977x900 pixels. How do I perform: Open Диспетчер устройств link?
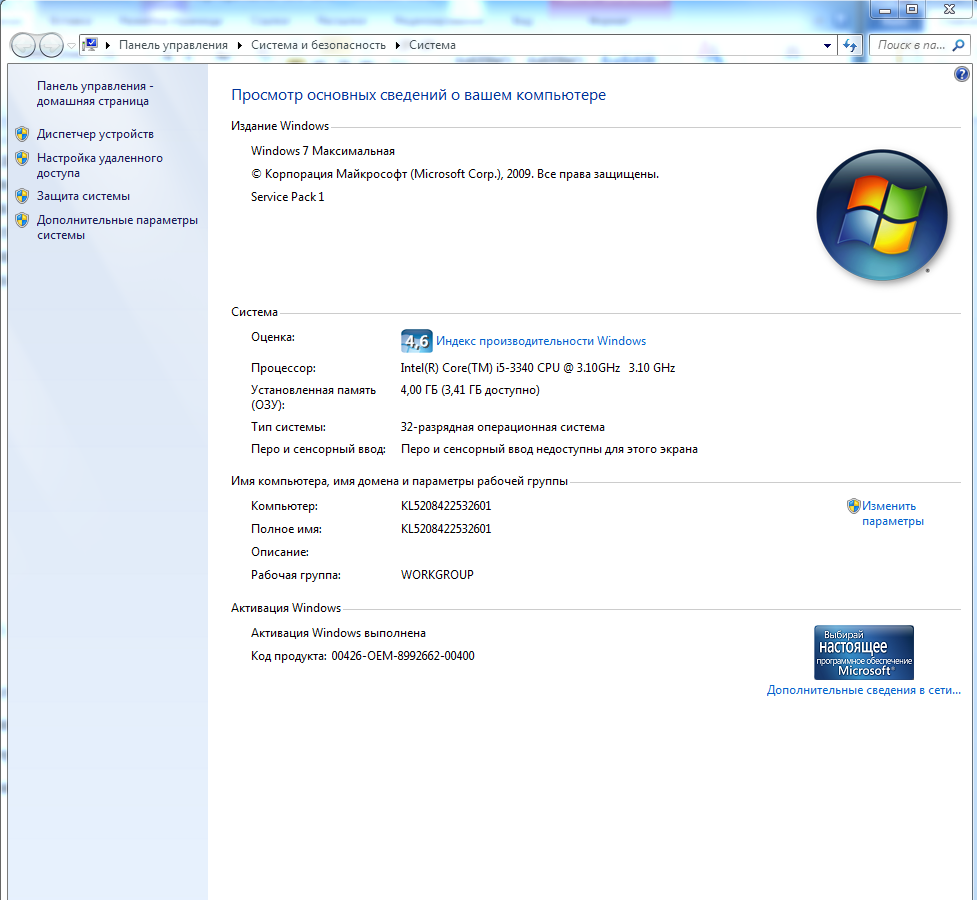pos(95,134)
